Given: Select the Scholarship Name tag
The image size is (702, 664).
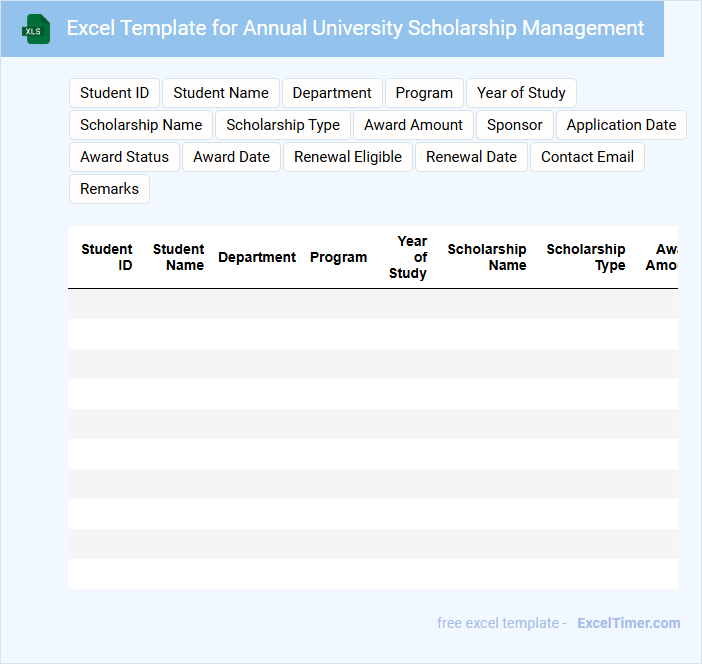Looking at the screenshot, I should pos(141,125).
